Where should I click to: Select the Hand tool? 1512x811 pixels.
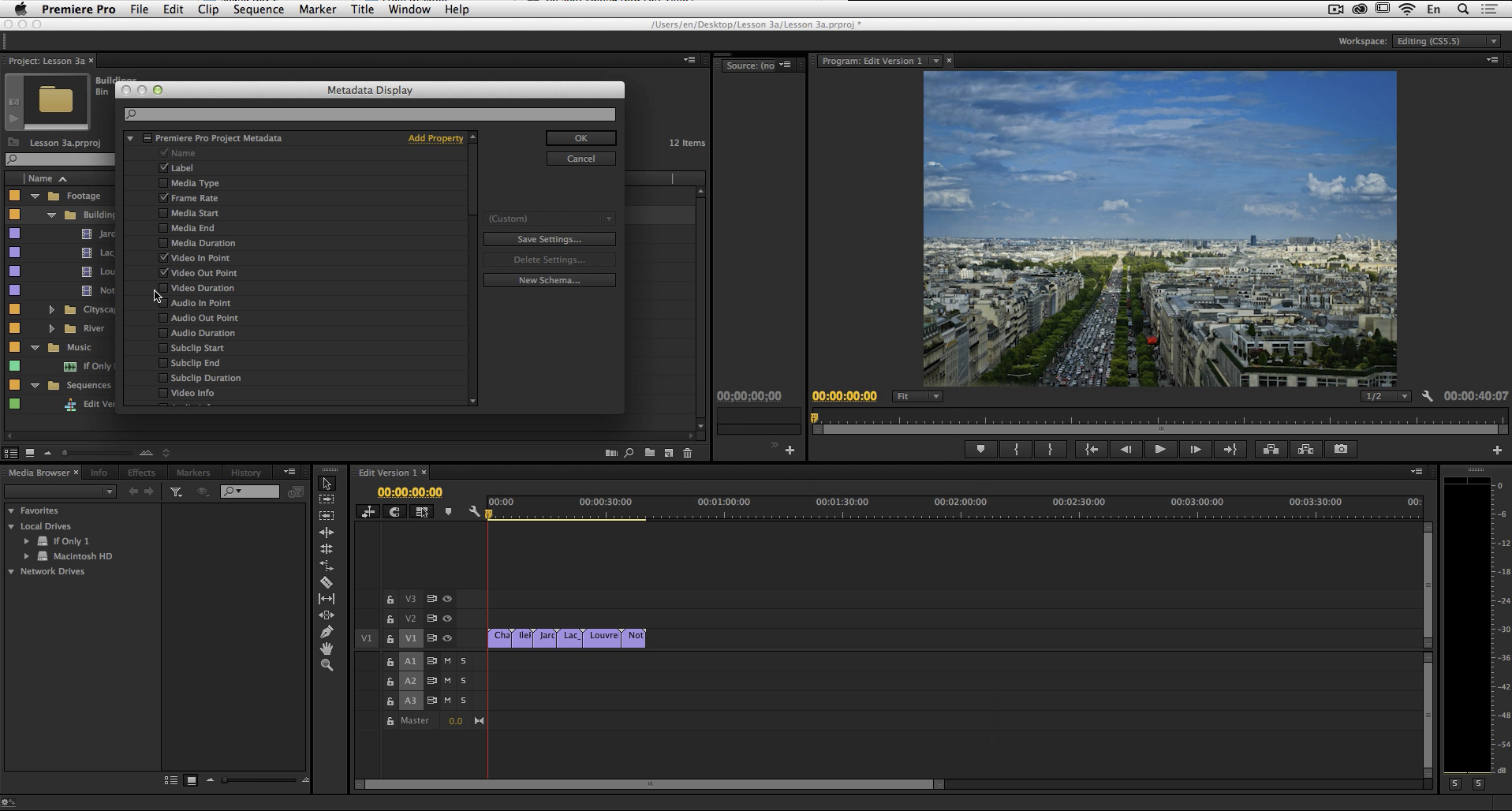(327, 648)
